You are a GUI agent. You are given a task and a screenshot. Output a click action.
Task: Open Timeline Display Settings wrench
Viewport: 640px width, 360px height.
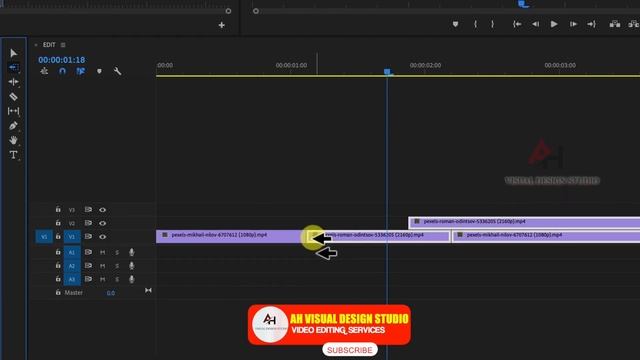pos(118,71)
